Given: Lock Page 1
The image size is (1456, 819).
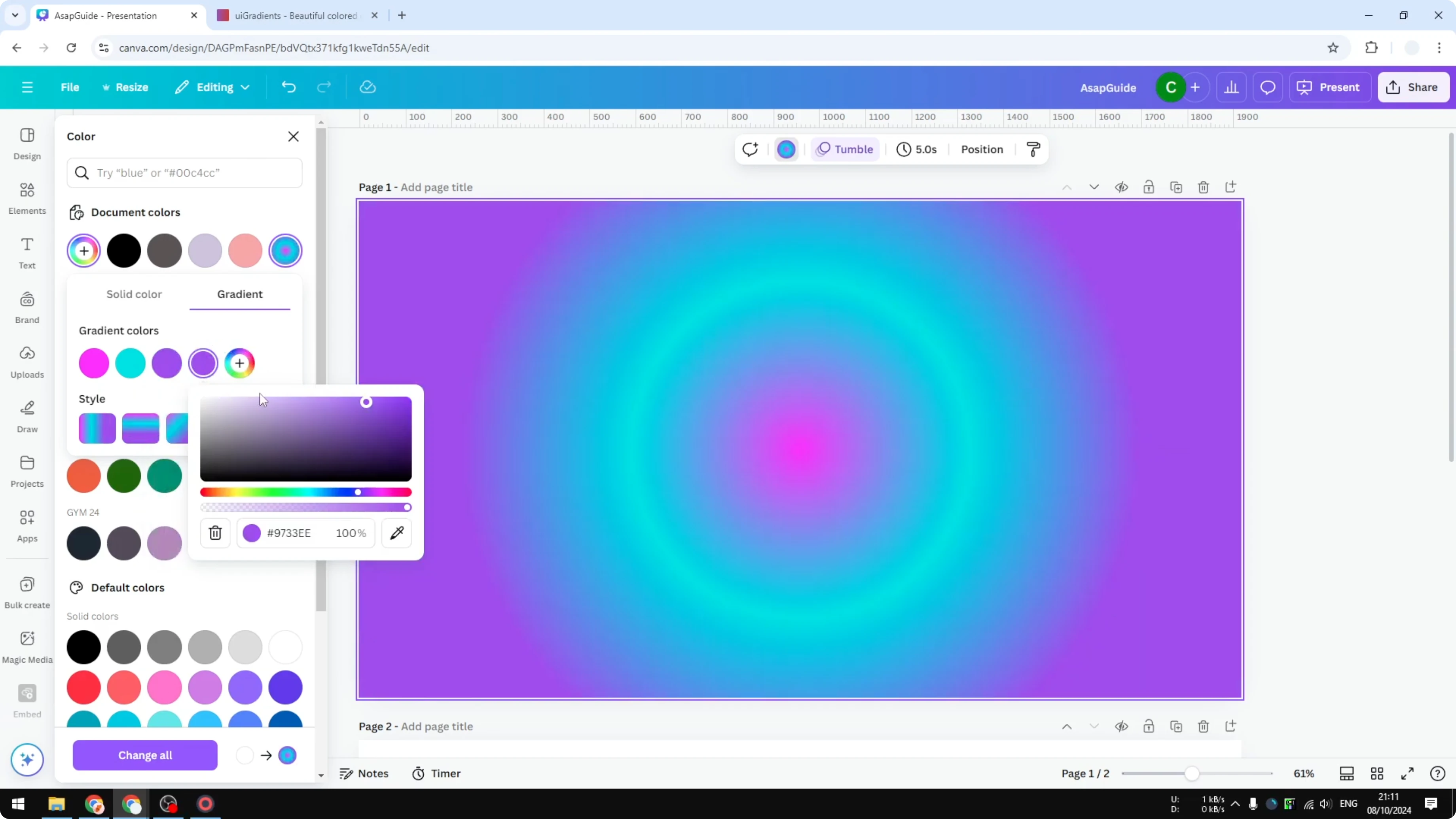Looking at the screenshot, I should point(1149,187).
